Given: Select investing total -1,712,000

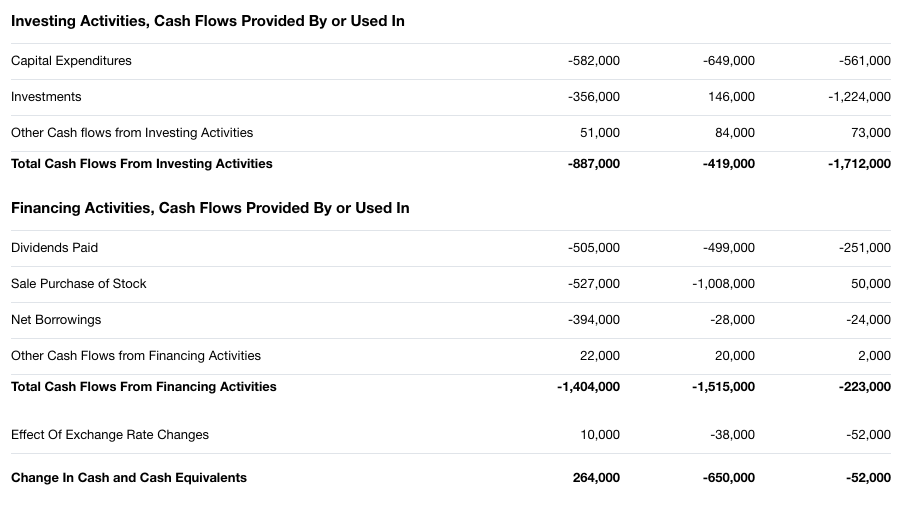Looking at the screenshot, I should (859, 163).
